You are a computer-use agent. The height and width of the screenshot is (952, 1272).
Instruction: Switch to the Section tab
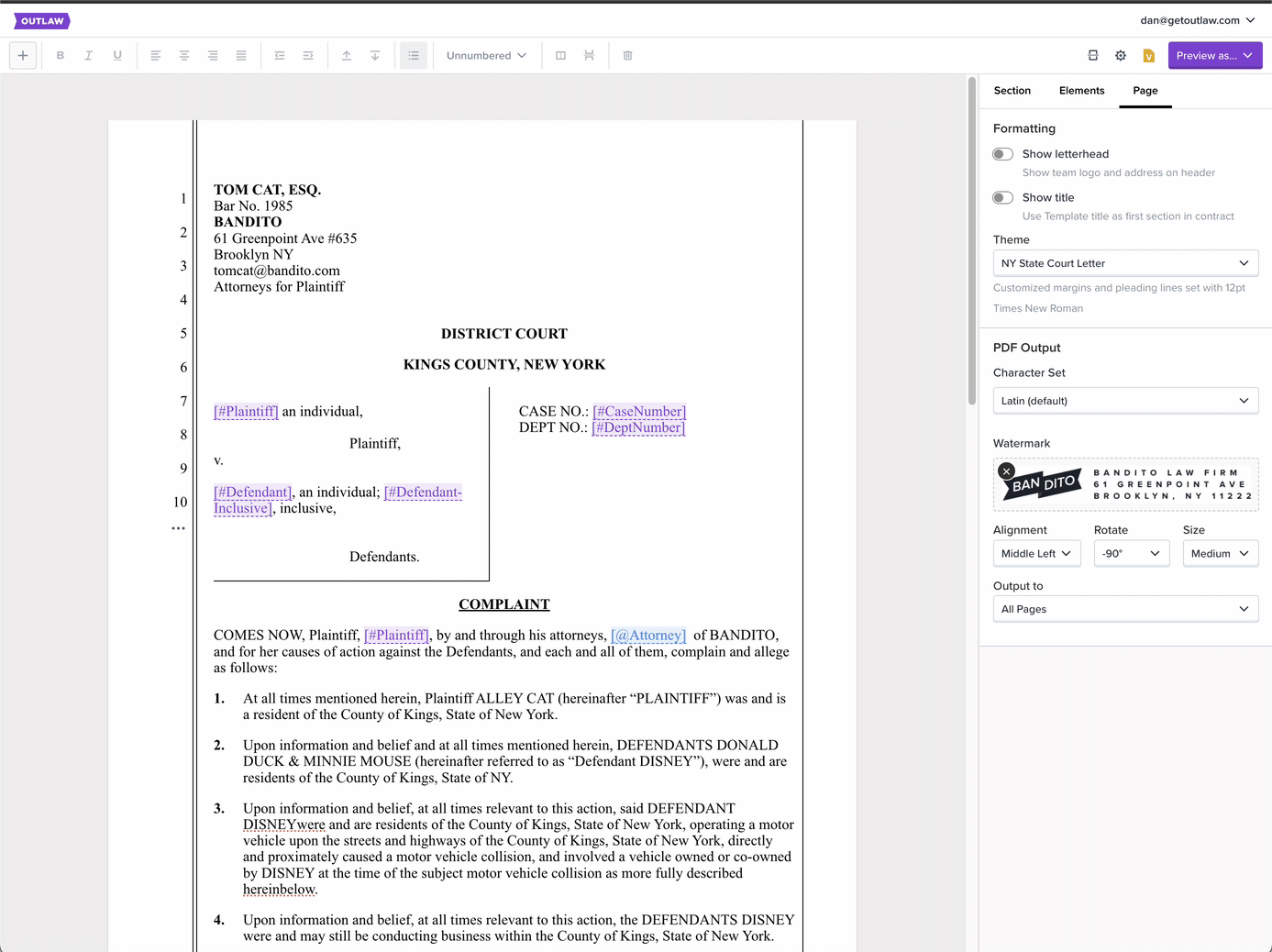pyautogui.click(x=1012, y=91)
